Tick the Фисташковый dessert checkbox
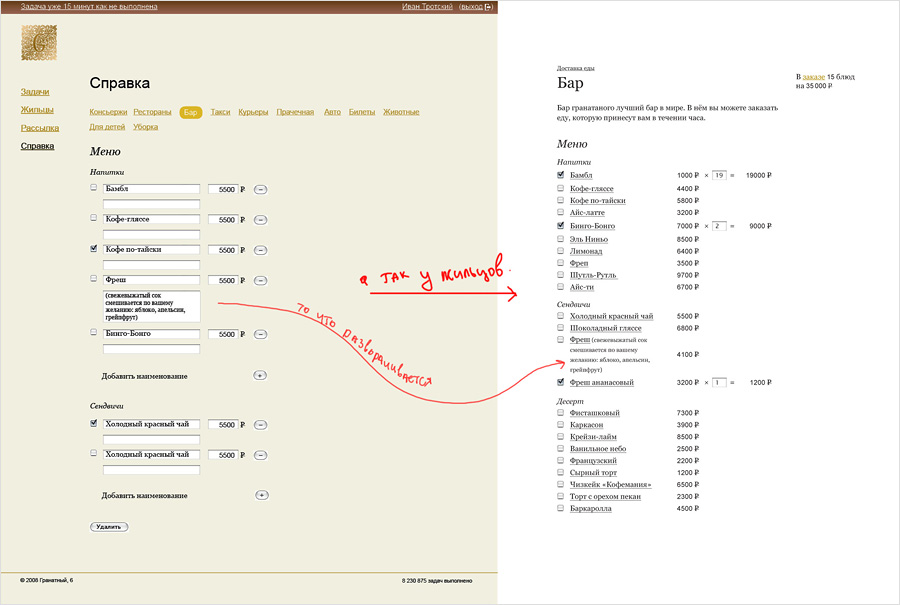The image size is (900, 605). 561,412
